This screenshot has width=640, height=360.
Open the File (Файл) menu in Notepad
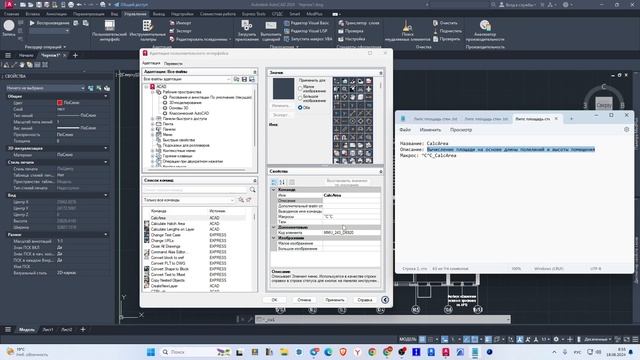405,130
